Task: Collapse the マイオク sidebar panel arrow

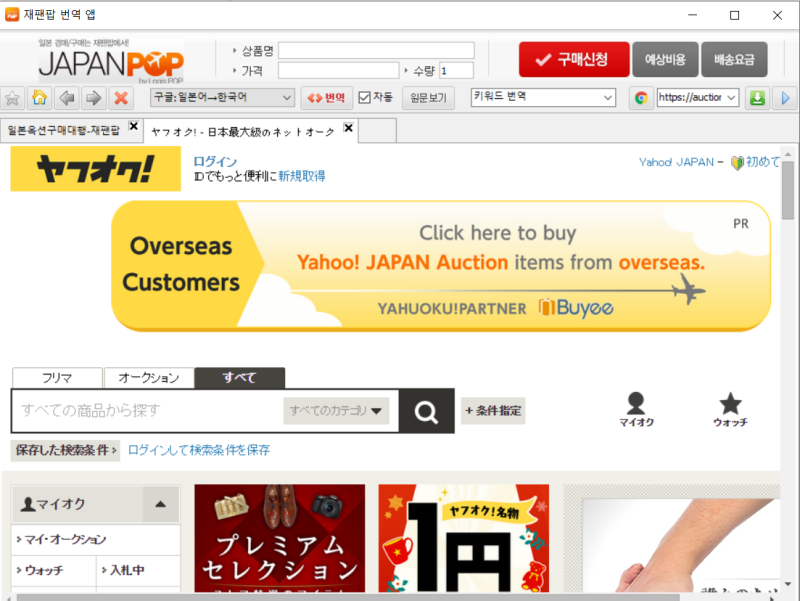Action: pyautogui.click(x=161, y=505)
